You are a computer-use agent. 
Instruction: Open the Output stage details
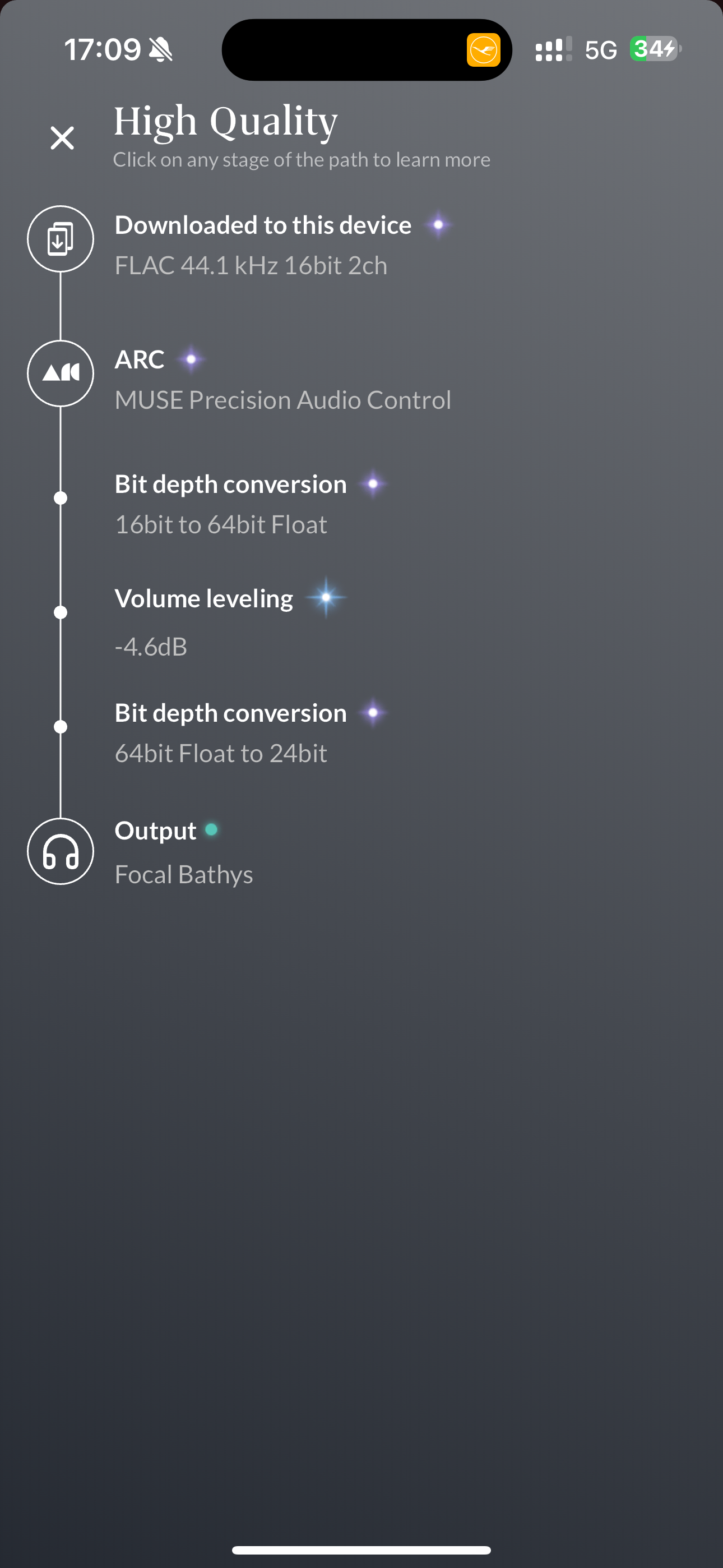click(155, 830)
